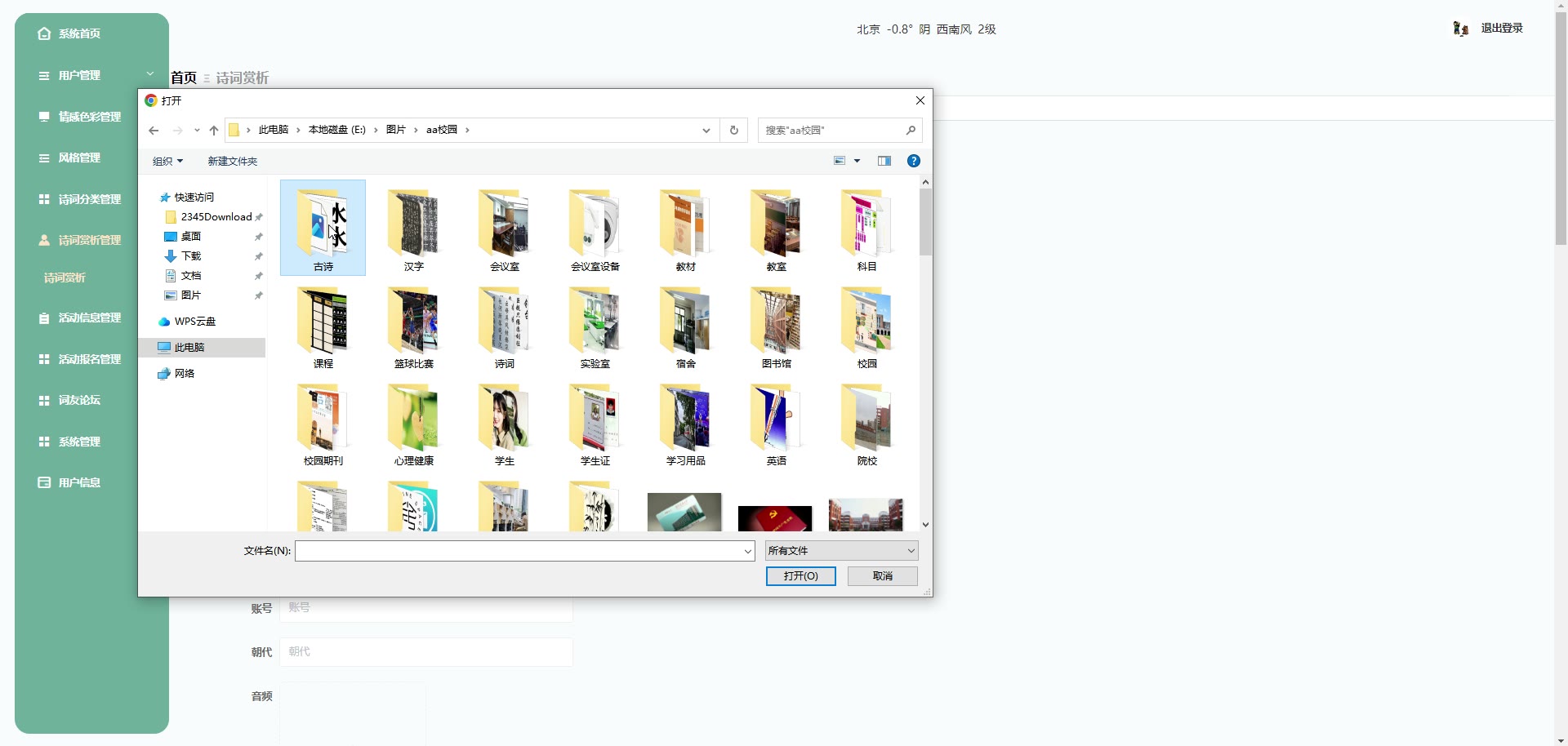Open the 组织 dropdown menu
Image resolution: width=1568 pixels, height=746 pixels.
[167, 162]
